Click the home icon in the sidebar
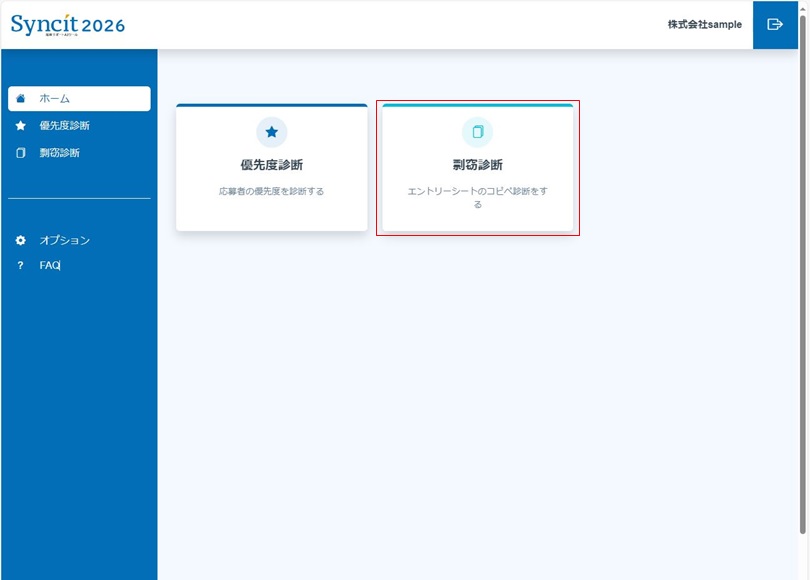 21,98
